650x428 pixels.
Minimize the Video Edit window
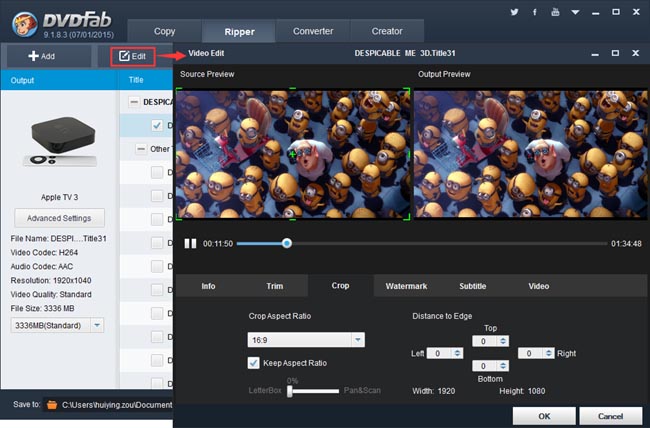595,54
